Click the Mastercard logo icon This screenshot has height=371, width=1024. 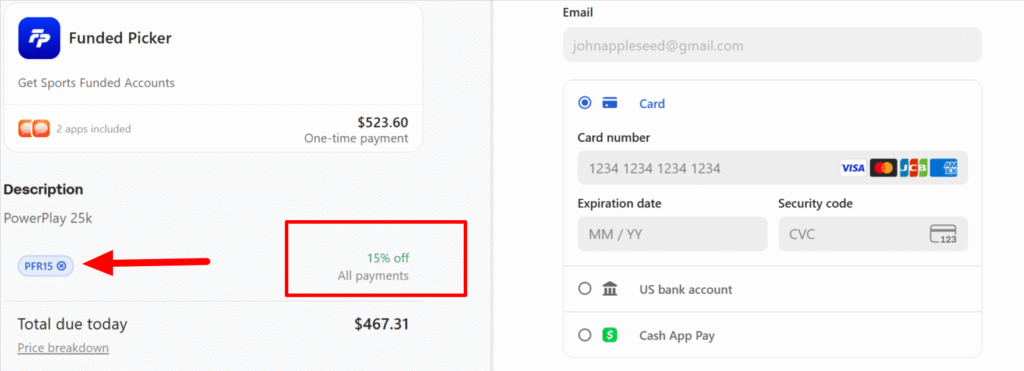[x=883, y=169]
